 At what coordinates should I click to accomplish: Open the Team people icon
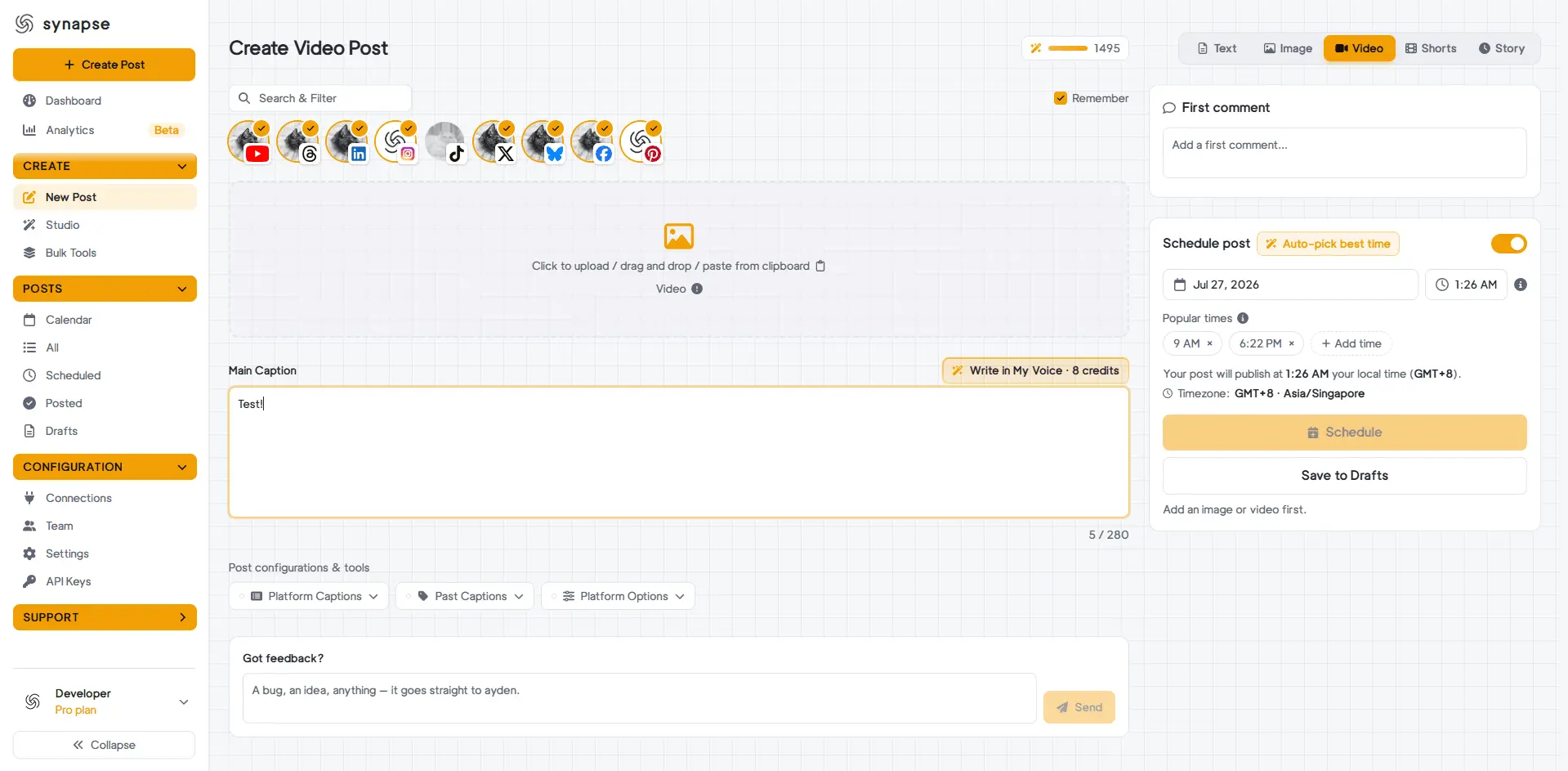(x=29, y=526)
